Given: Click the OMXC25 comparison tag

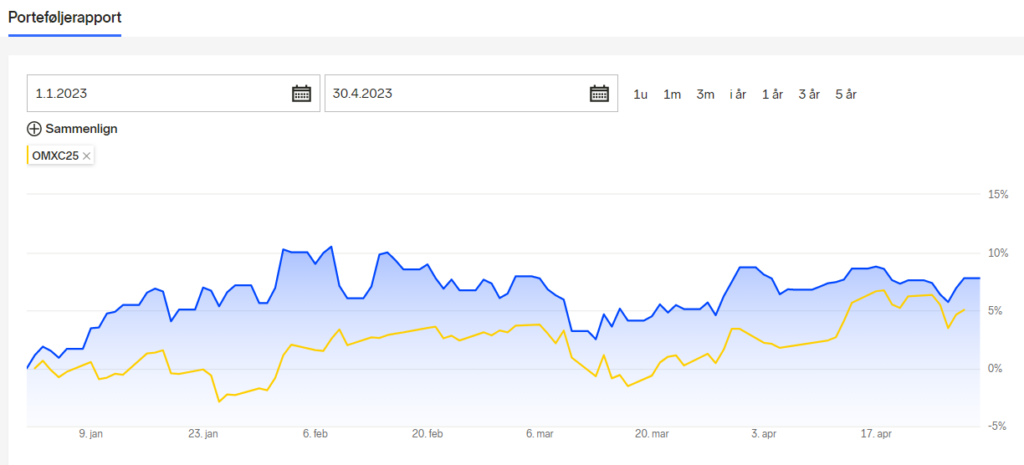Looking at the screenshot, I should click(x=60, y=156).
